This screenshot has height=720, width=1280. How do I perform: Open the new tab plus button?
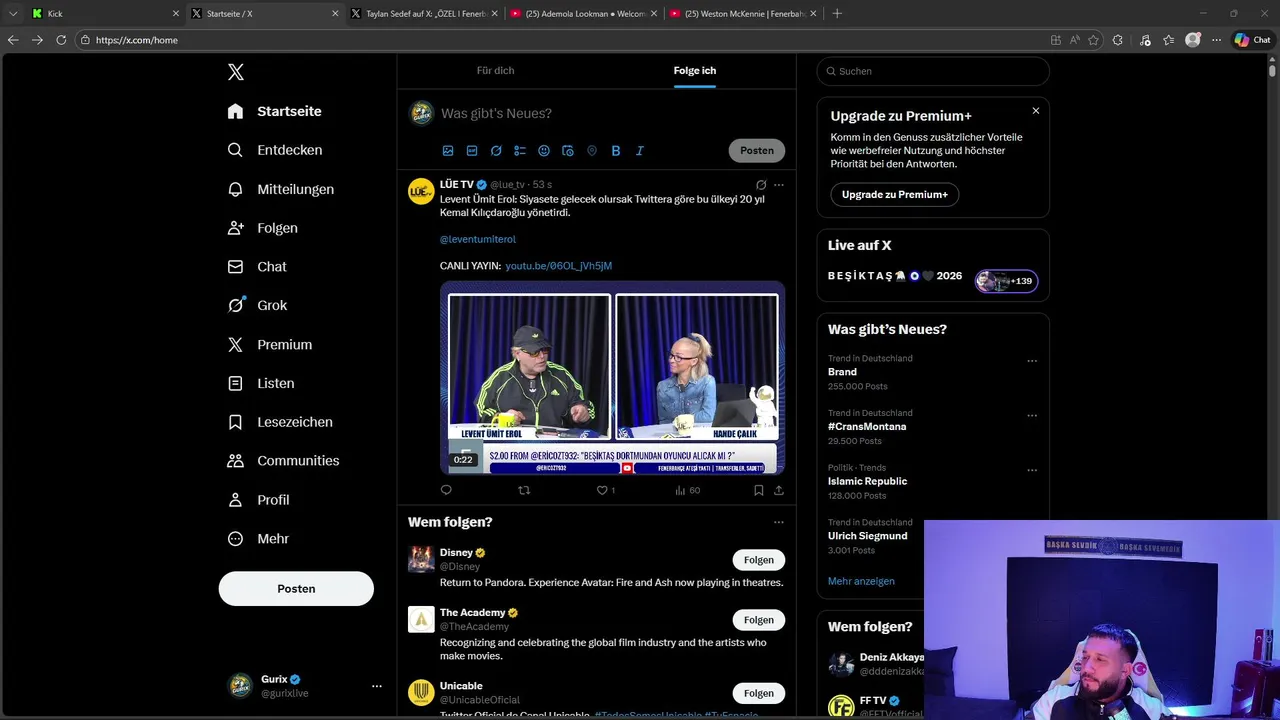[x=837, y=14]
